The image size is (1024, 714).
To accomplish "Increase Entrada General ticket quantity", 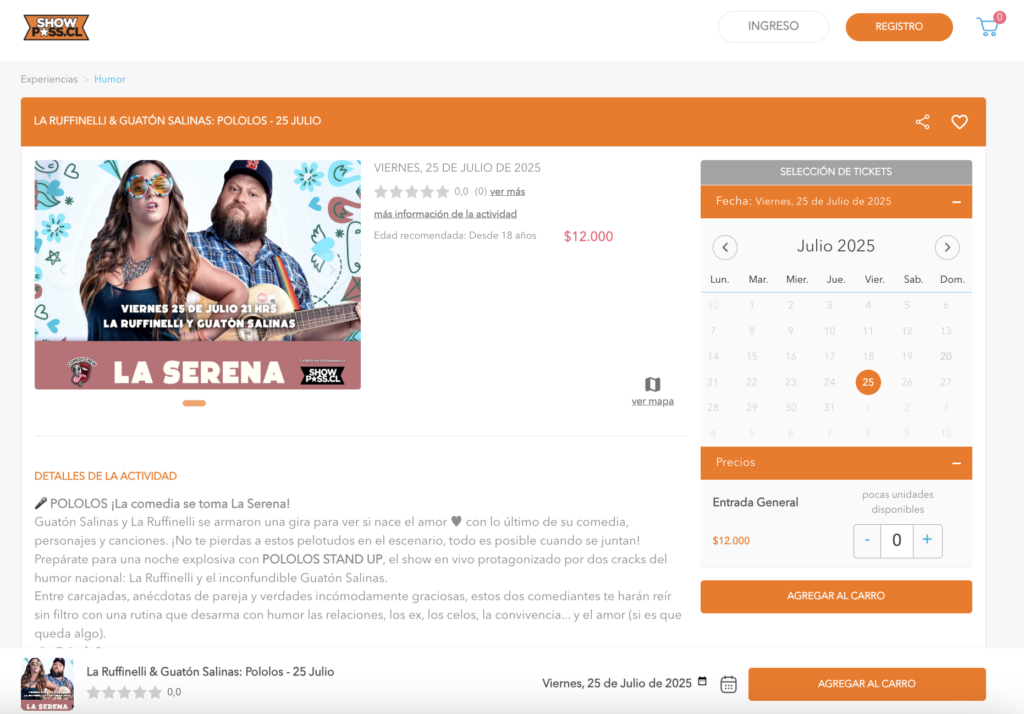I will (927, 540).
